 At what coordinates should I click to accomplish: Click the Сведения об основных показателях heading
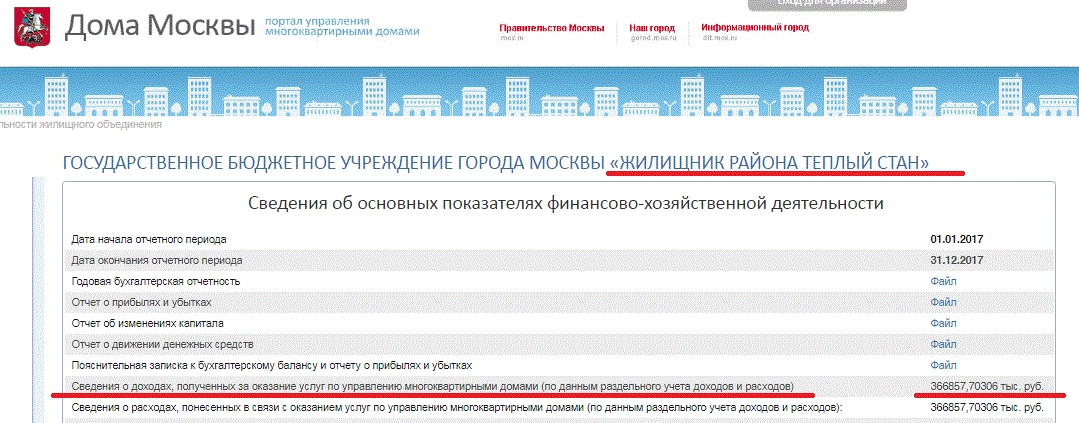point(565,204)
